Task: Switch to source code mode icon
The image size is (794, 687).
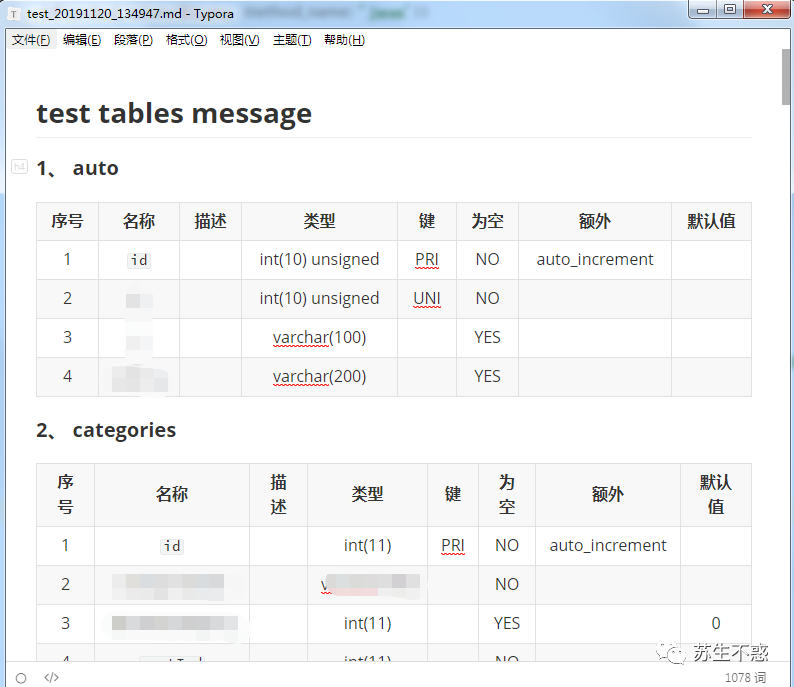Action: [x=51, y=677]
